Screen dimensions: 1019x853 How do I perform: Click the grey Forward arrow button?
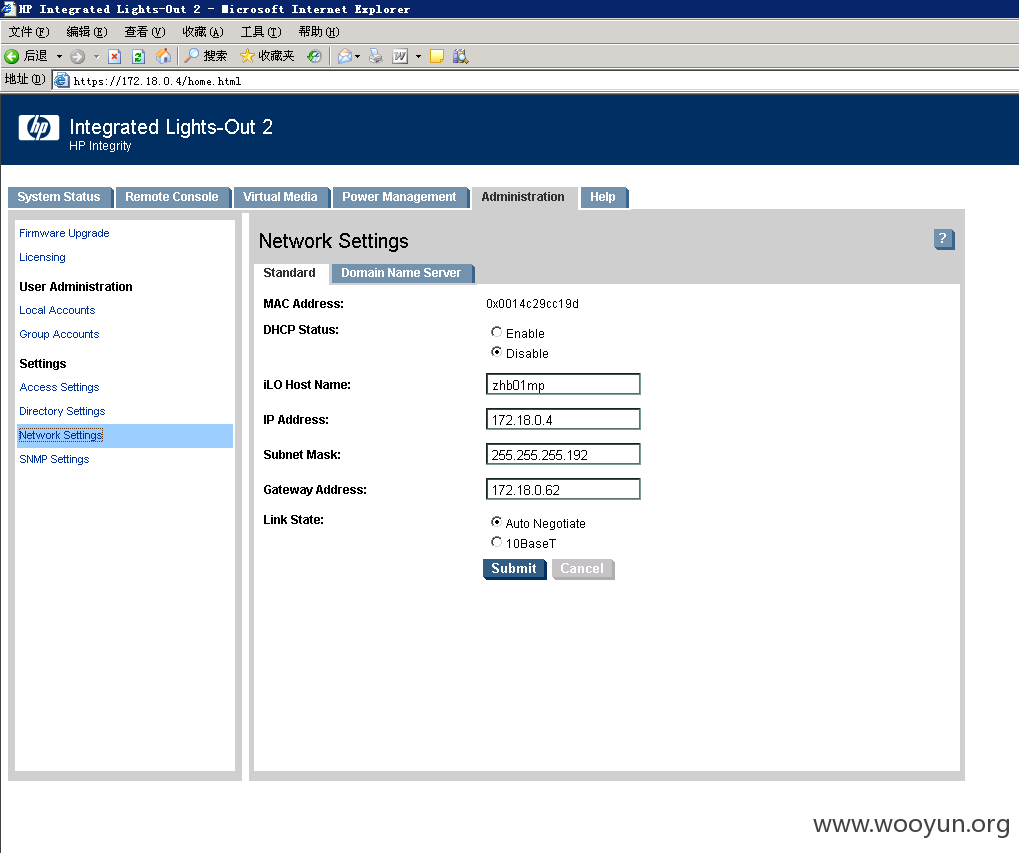click(x=77, y=57)
